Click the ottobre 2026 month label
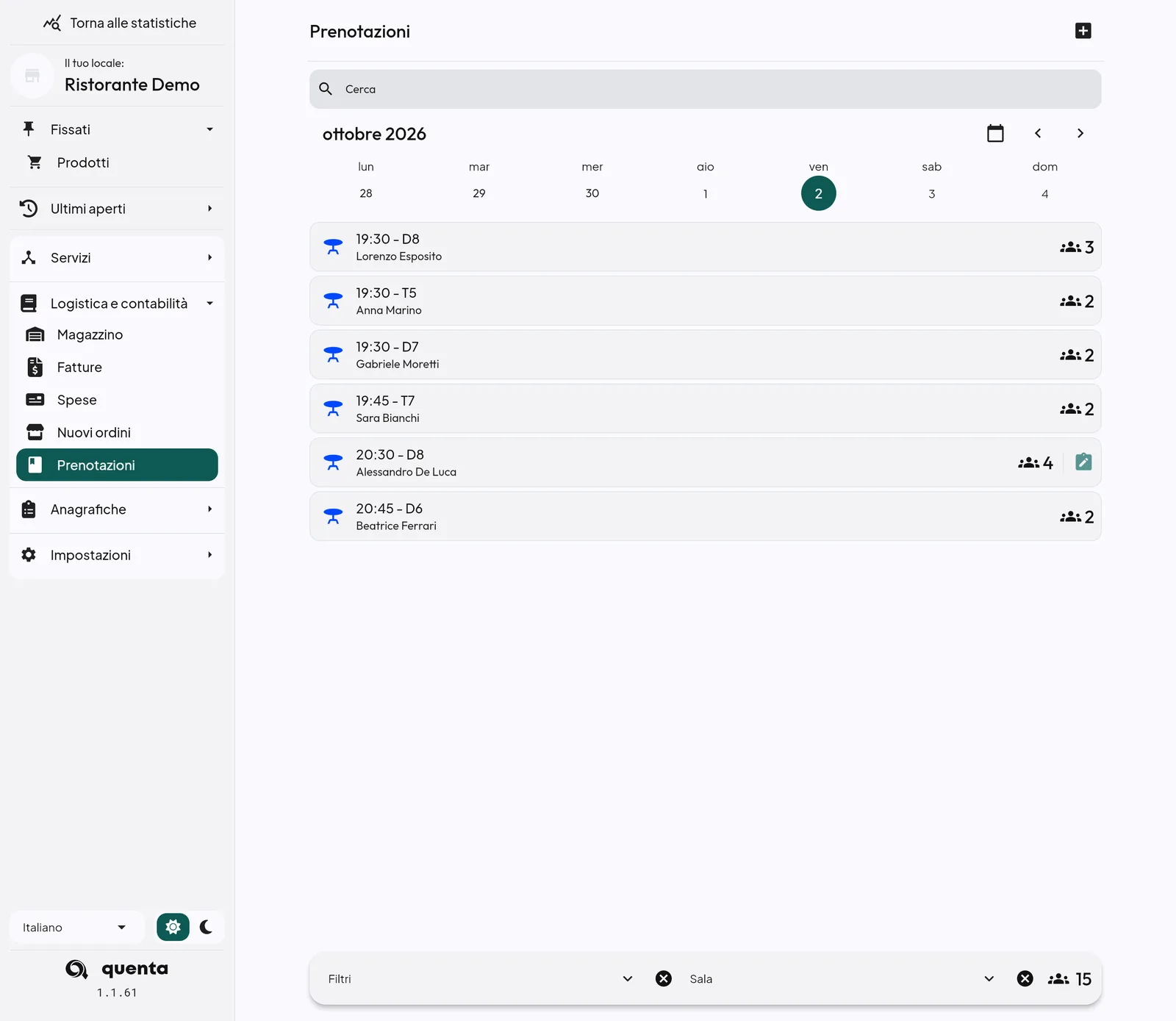Image resolution: width=1176 pixels, height=1021 pixels. tap(374, 134)
